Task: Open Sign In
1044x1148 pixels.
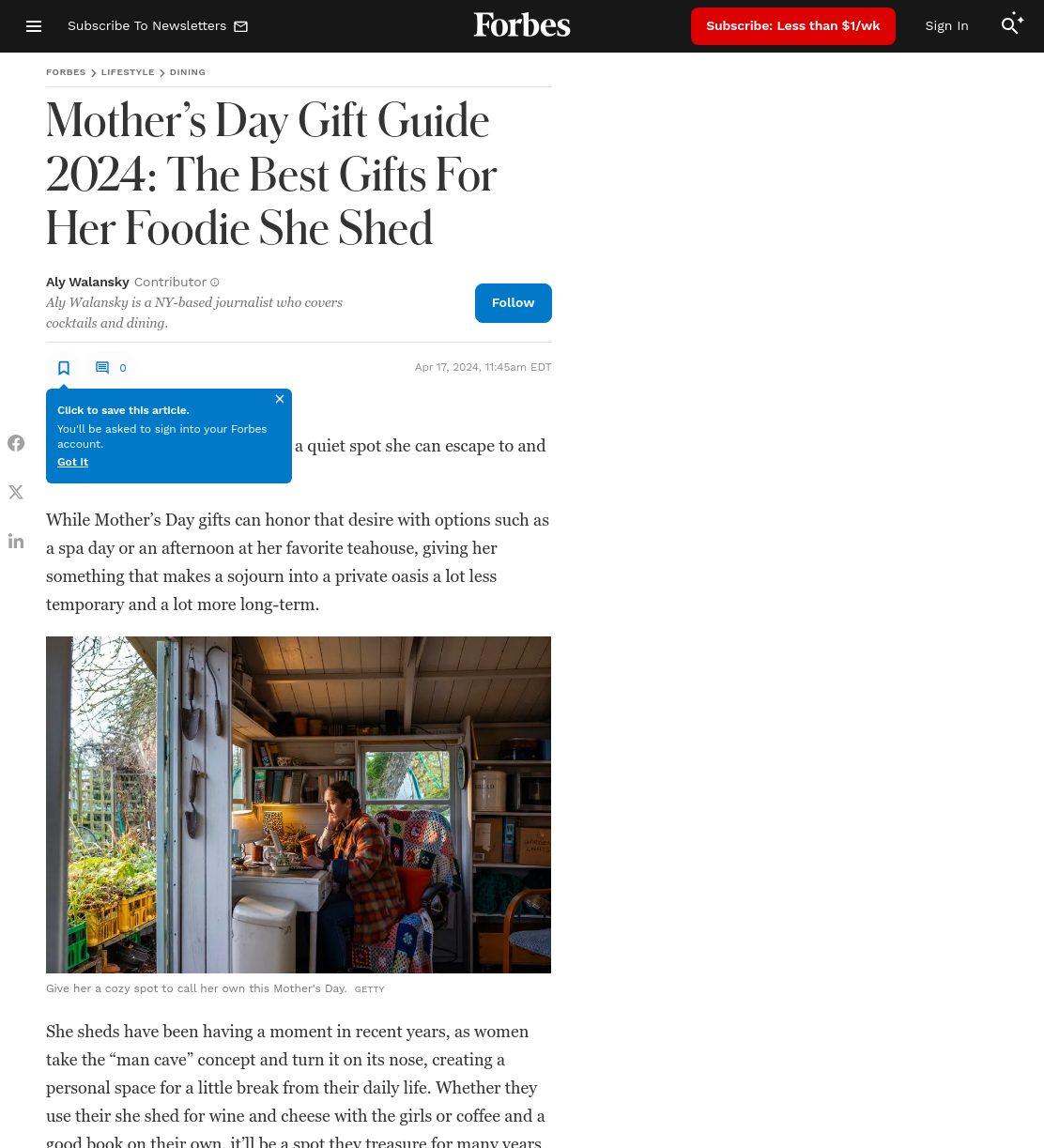Action: (x=946, y=26)
